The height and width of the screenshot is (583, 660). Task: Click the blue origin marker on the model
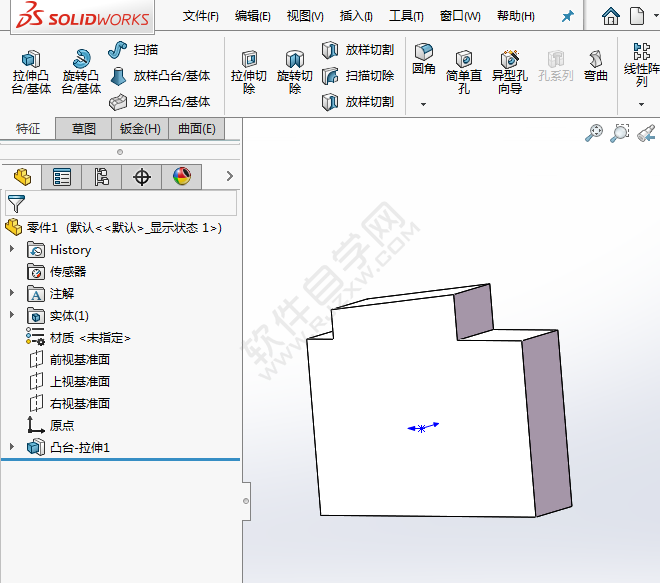tap(422, 428)
